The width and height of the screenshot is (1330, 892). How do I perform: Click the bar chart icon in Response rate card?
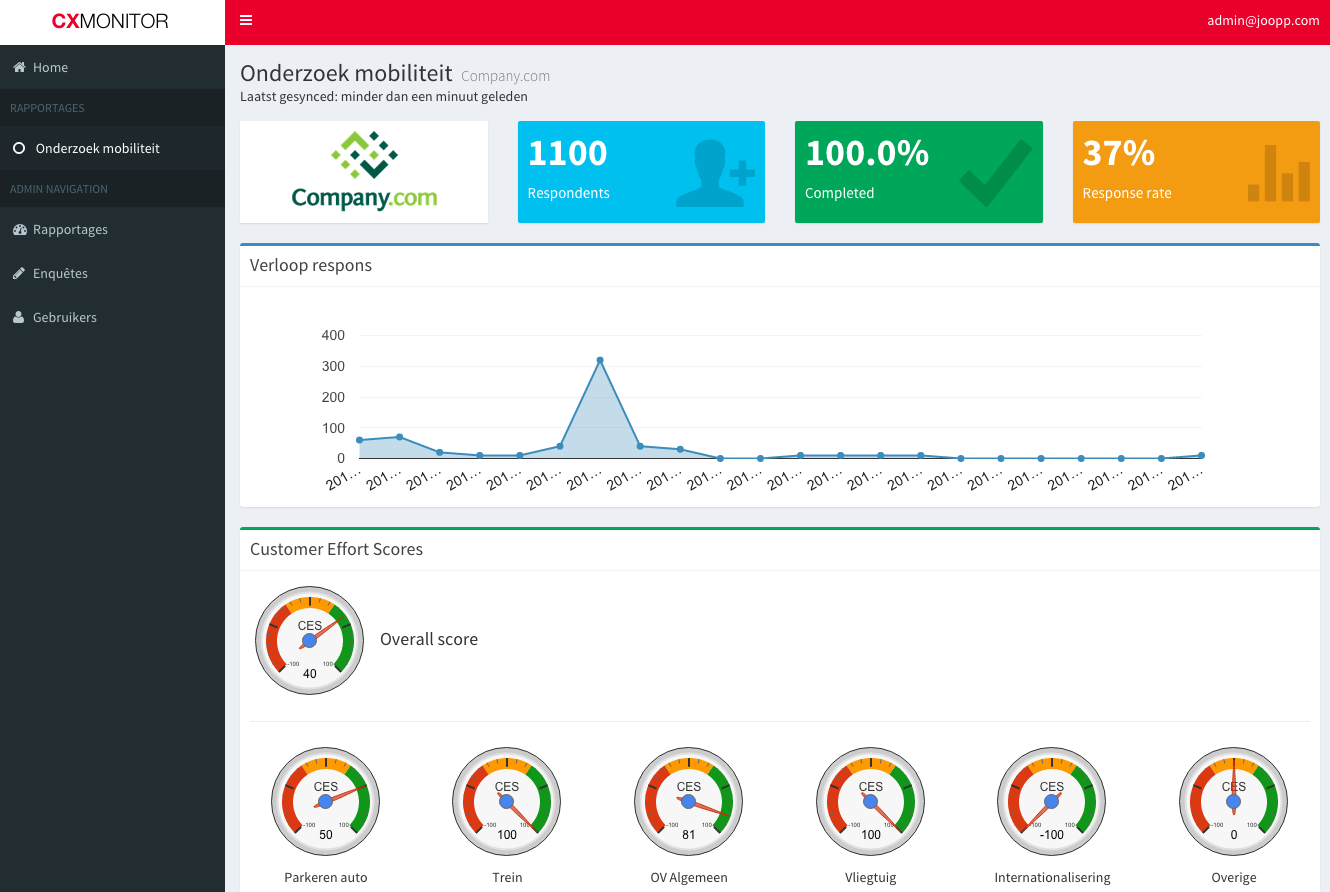(1278, 174)
